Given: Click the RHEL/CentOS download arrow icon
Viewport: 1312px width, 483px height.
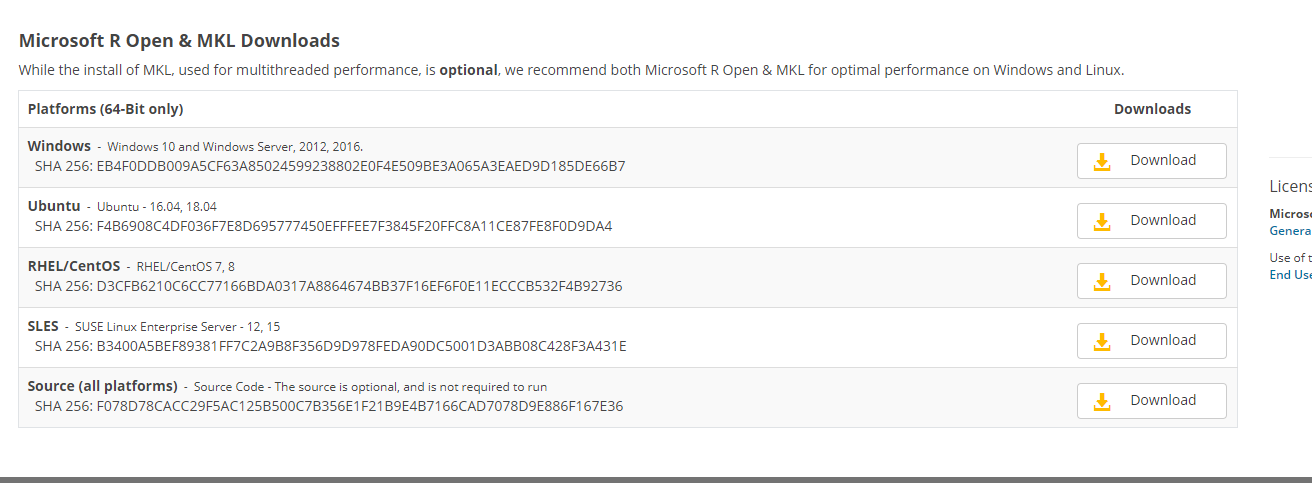Looking at the screenshot, I should [x=1102, y=281].
